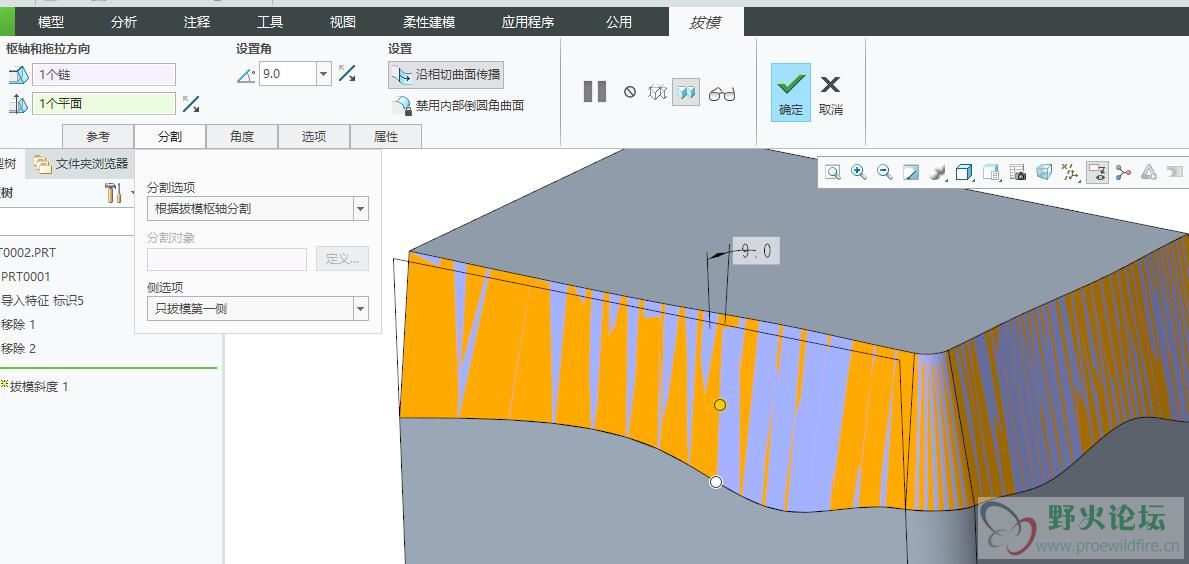Click the angle value field showing 9.0
The height and width of the screenshot is (564, 1189).
287,74
